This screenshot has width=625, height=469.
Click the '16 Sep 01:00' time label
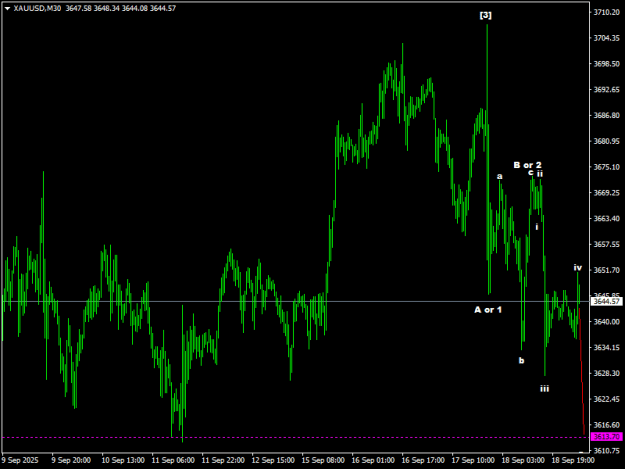[373, 460]
